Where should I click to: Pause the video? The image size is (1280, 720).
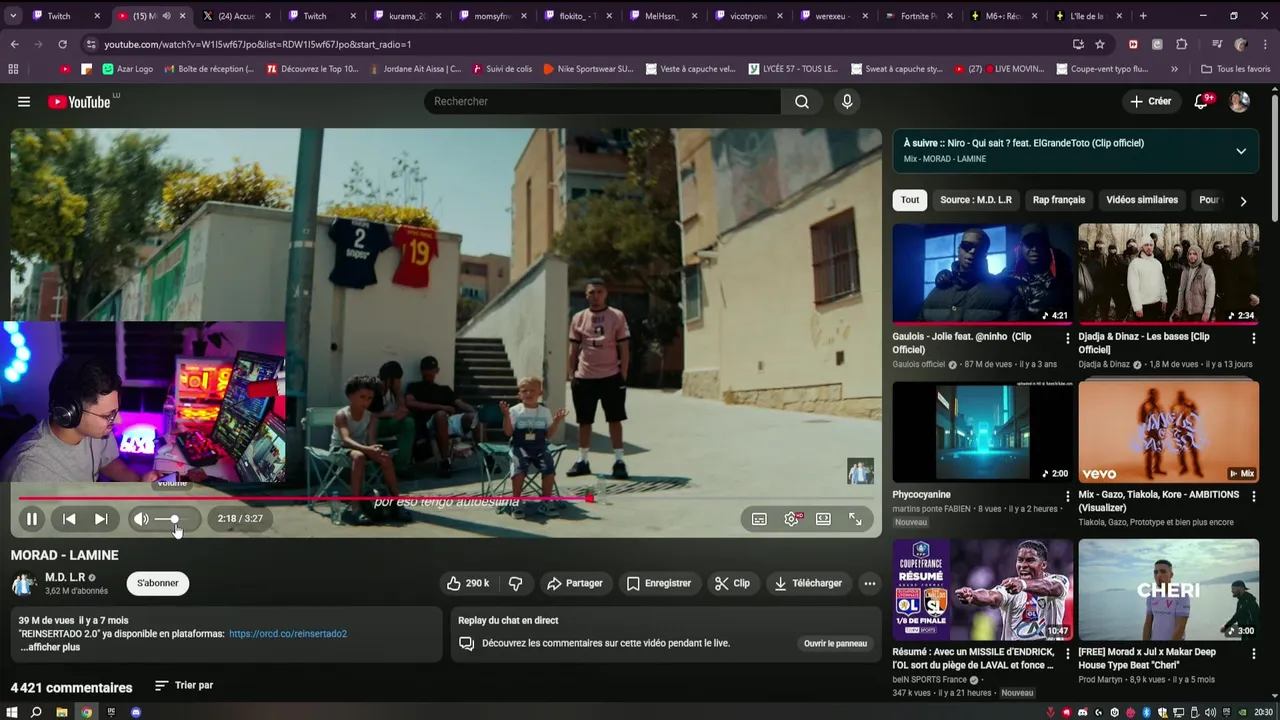pyautogui.click(x=32, y=519)
